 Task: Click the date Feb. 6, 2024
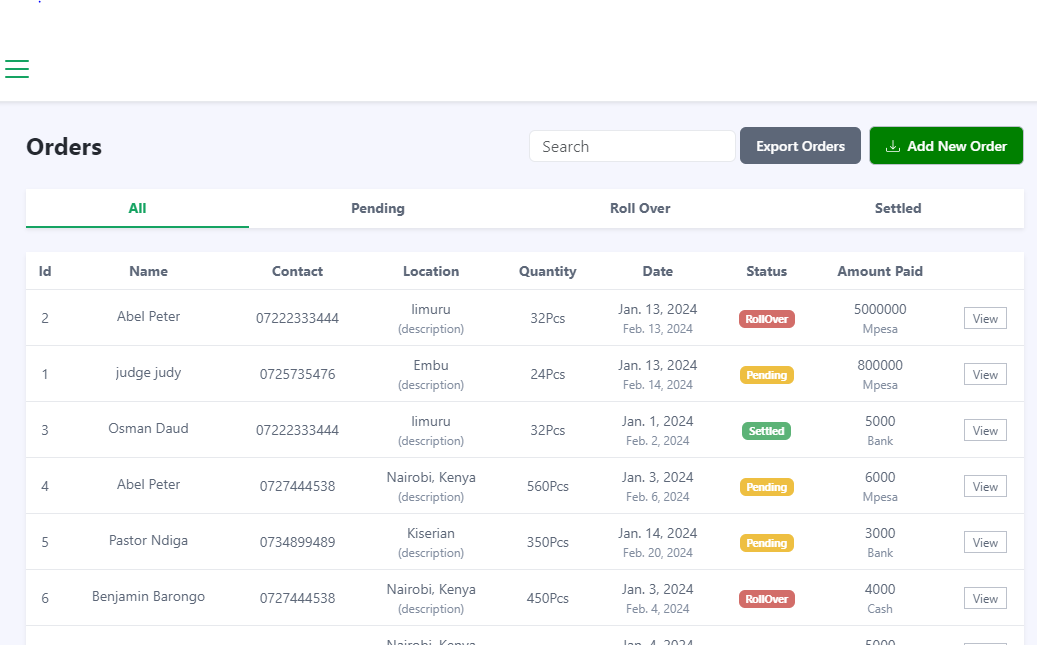(657, 497)
